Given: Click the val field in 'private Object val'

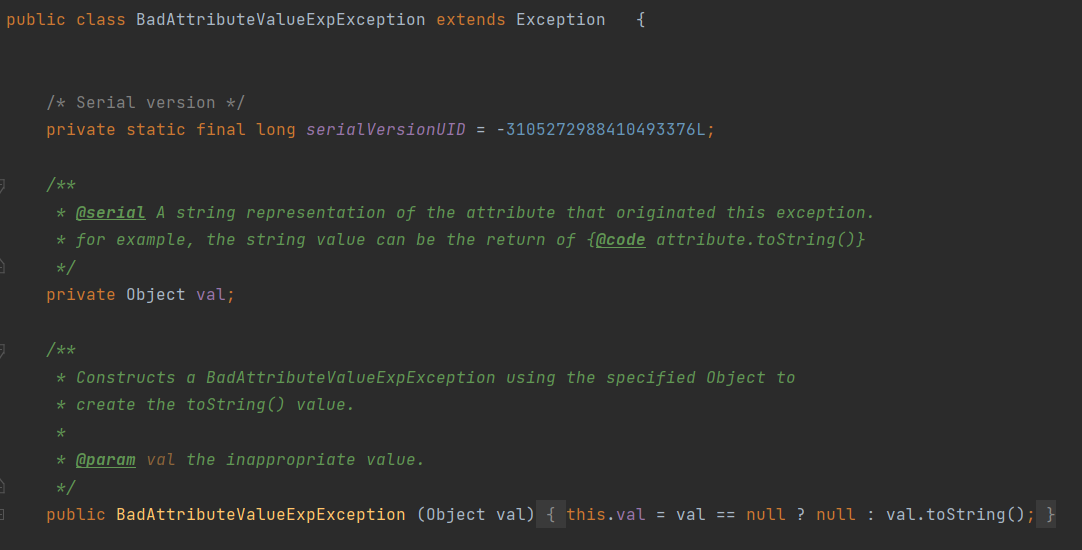Looking at the screenshot, I should pyautogui.click(x=215, y=295).
